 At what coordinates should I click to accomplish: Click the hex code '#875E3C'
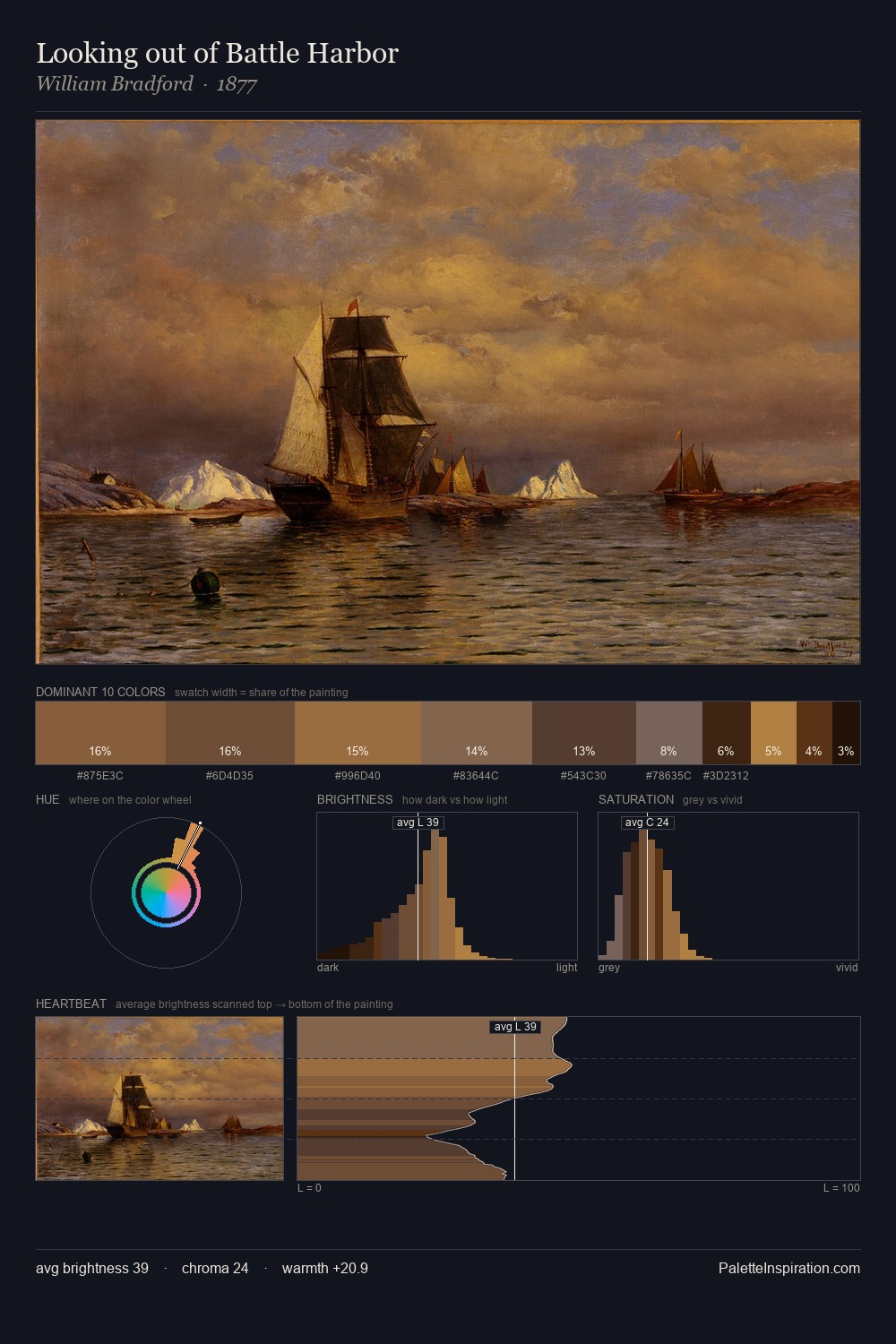tap(100, 776)
